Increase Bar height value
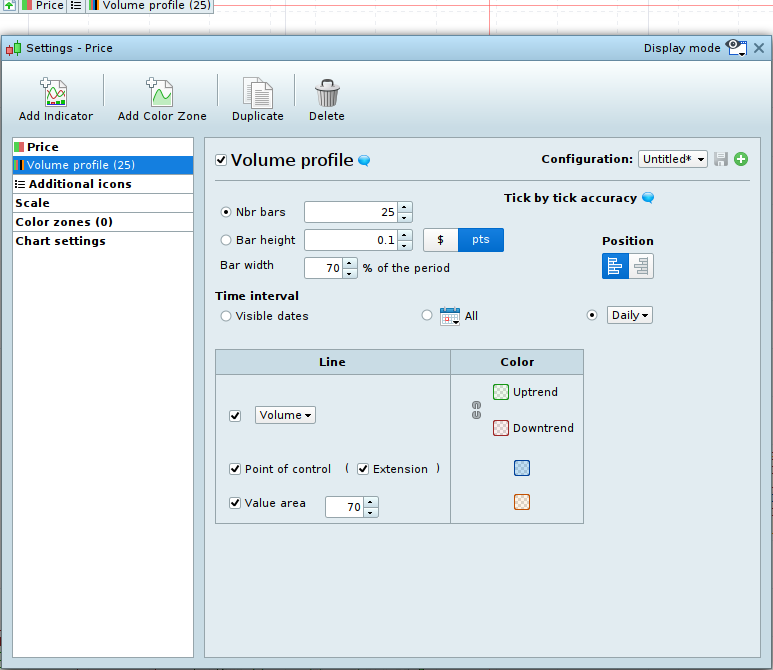This screenshot has height=670, width=773. coord(404,235)
